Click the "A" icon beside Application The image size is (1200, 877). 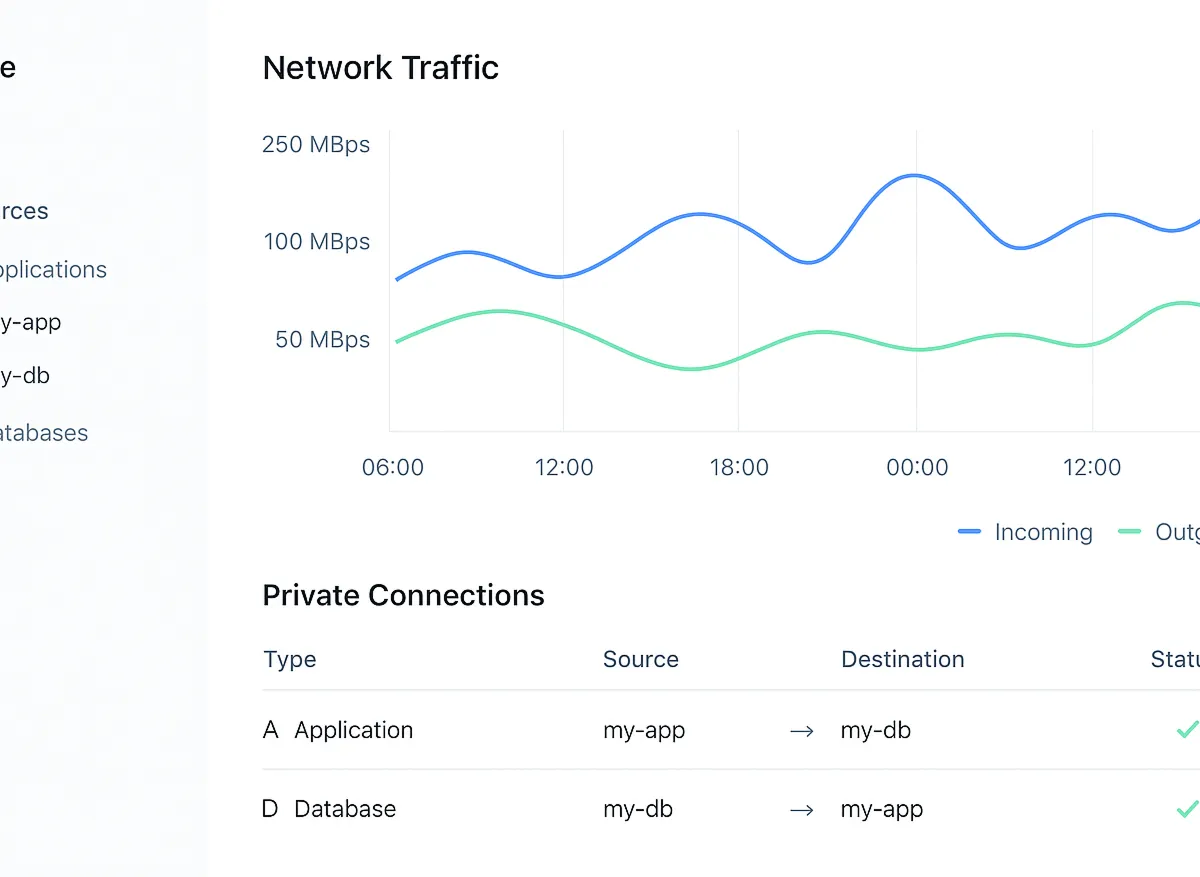click(270, 730)
